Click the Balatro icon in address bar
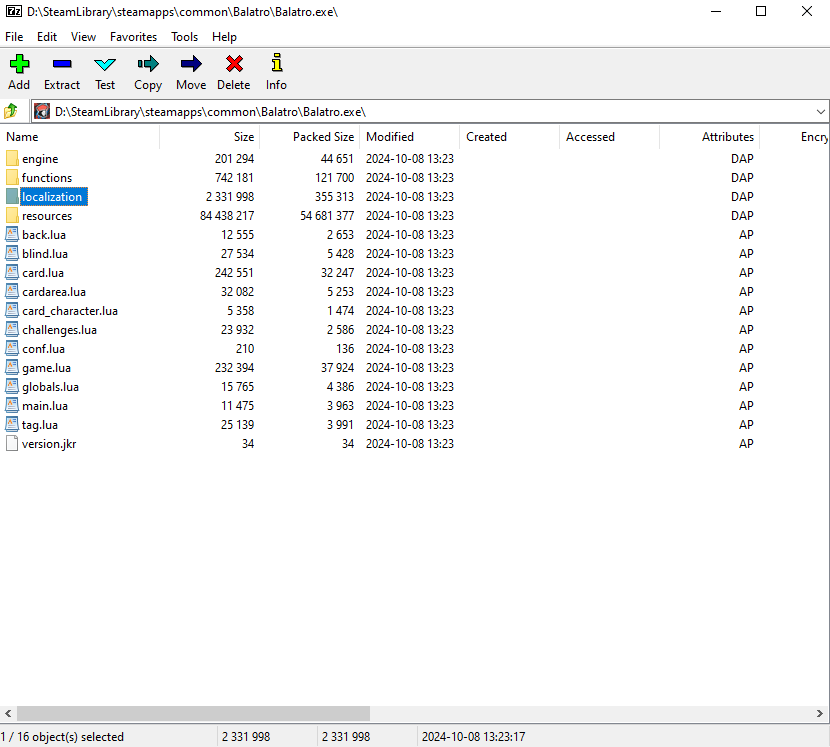 [42, 112]
